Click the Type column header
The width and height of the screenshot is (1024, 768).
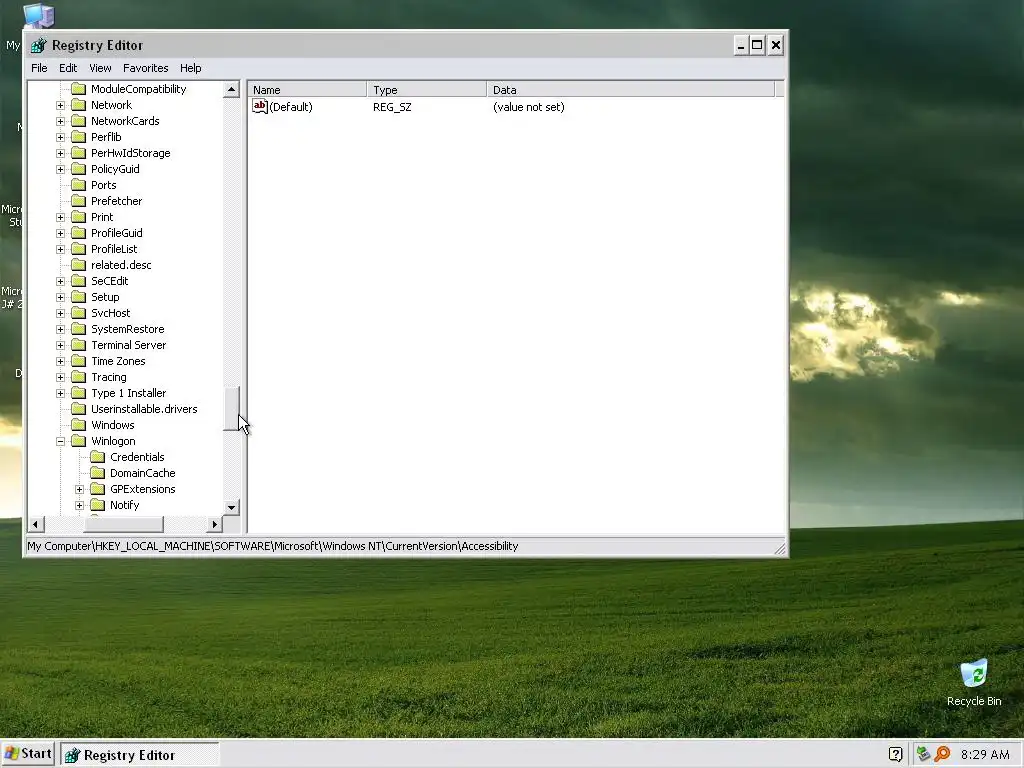(x=426, y=89)
